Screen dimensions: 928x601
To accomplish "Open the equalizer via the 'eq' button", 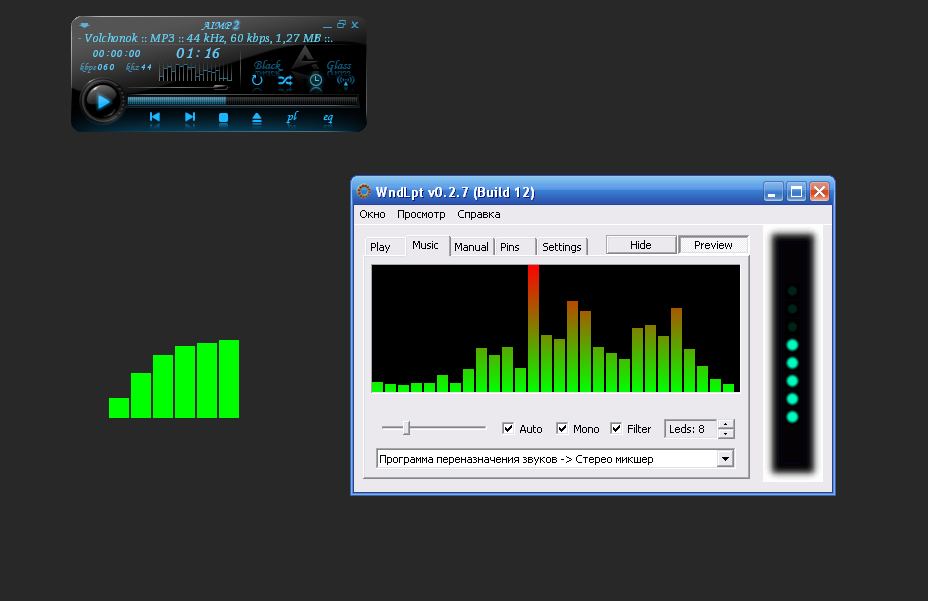I will click(328, 118).
